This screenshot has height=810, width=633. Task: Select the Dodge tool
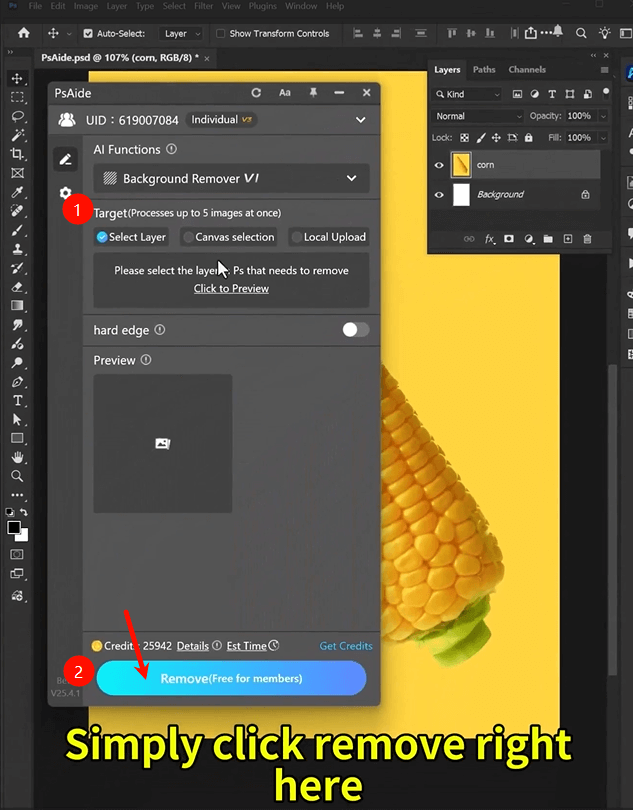(17, 363)
